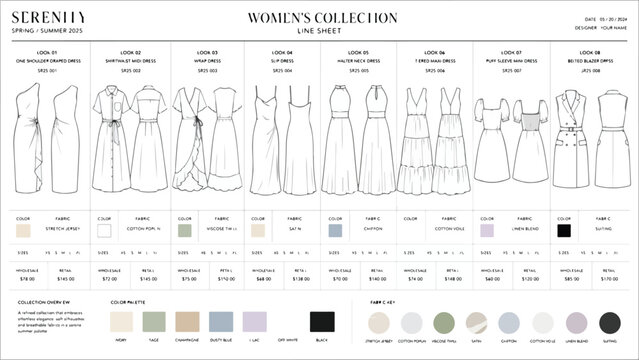Pick the Ivory swatch in the color palette
639x360 pixels.
click(121, 322)
